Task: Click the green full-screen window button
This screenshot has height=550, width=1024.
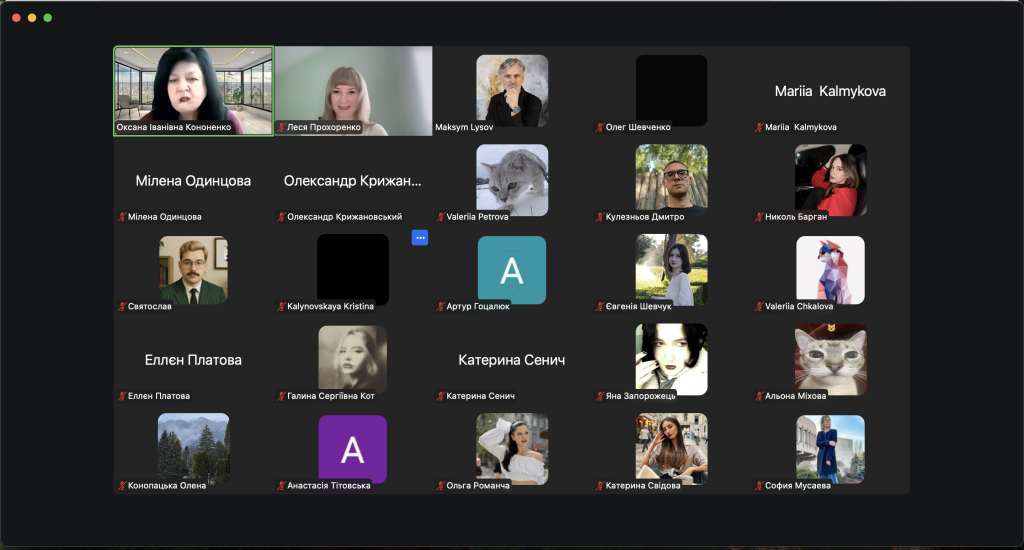Action: (x=48, y=18)
